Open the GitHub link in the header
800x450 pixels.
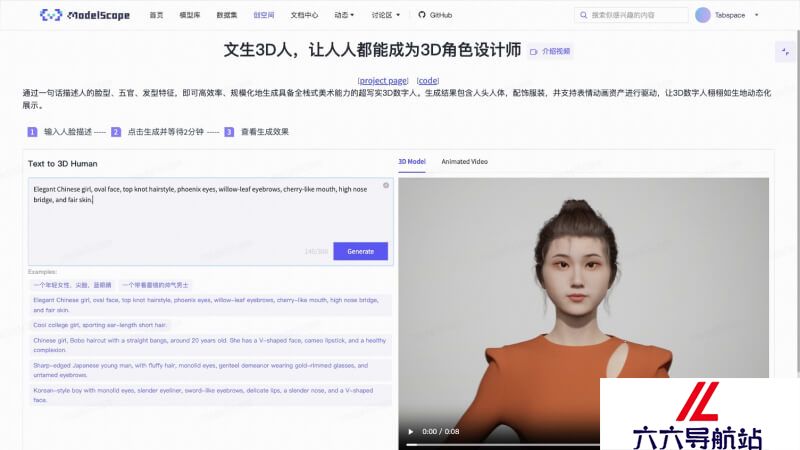435,15
